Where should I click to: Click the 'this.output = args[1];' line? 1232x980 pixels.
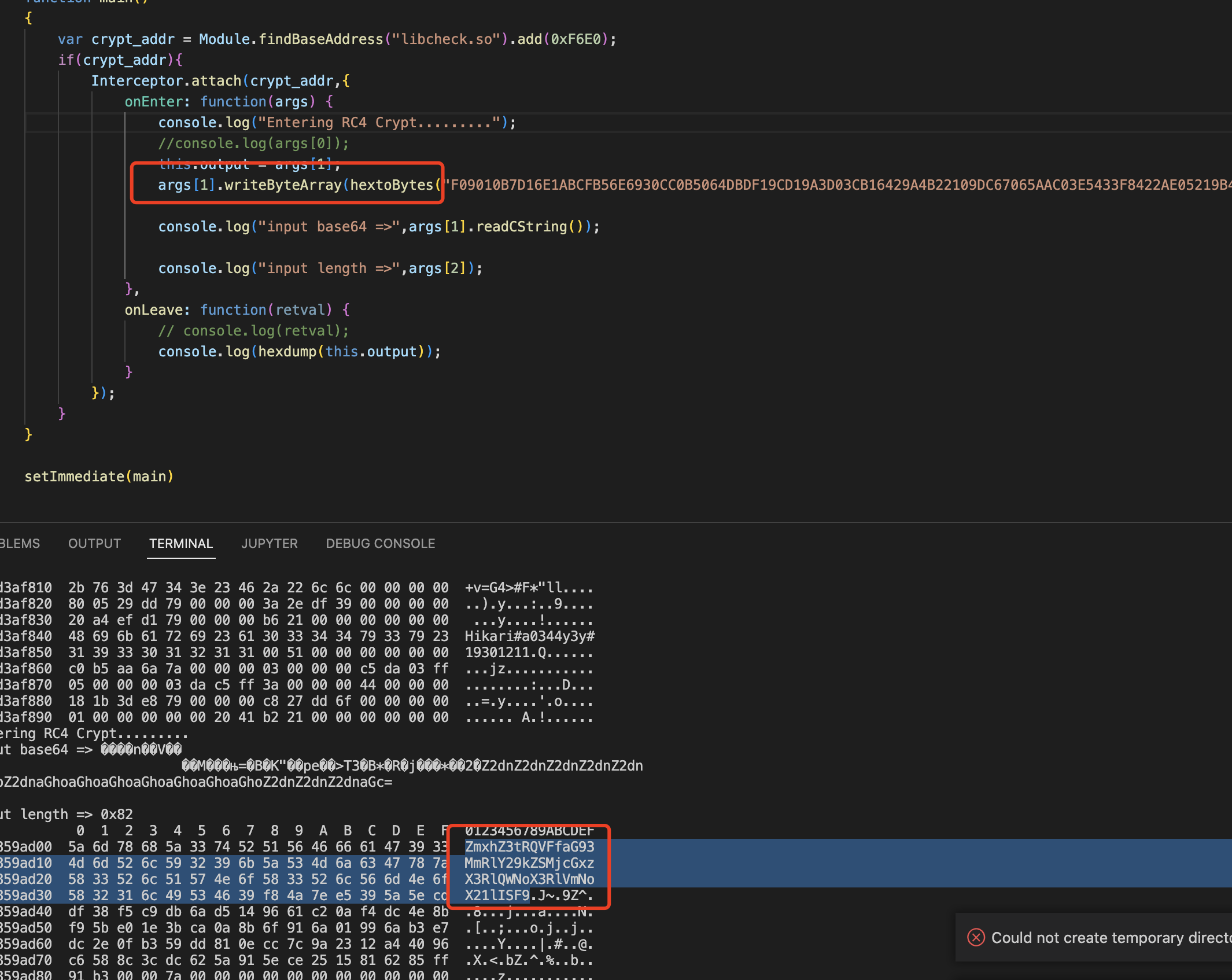point(250,164)
